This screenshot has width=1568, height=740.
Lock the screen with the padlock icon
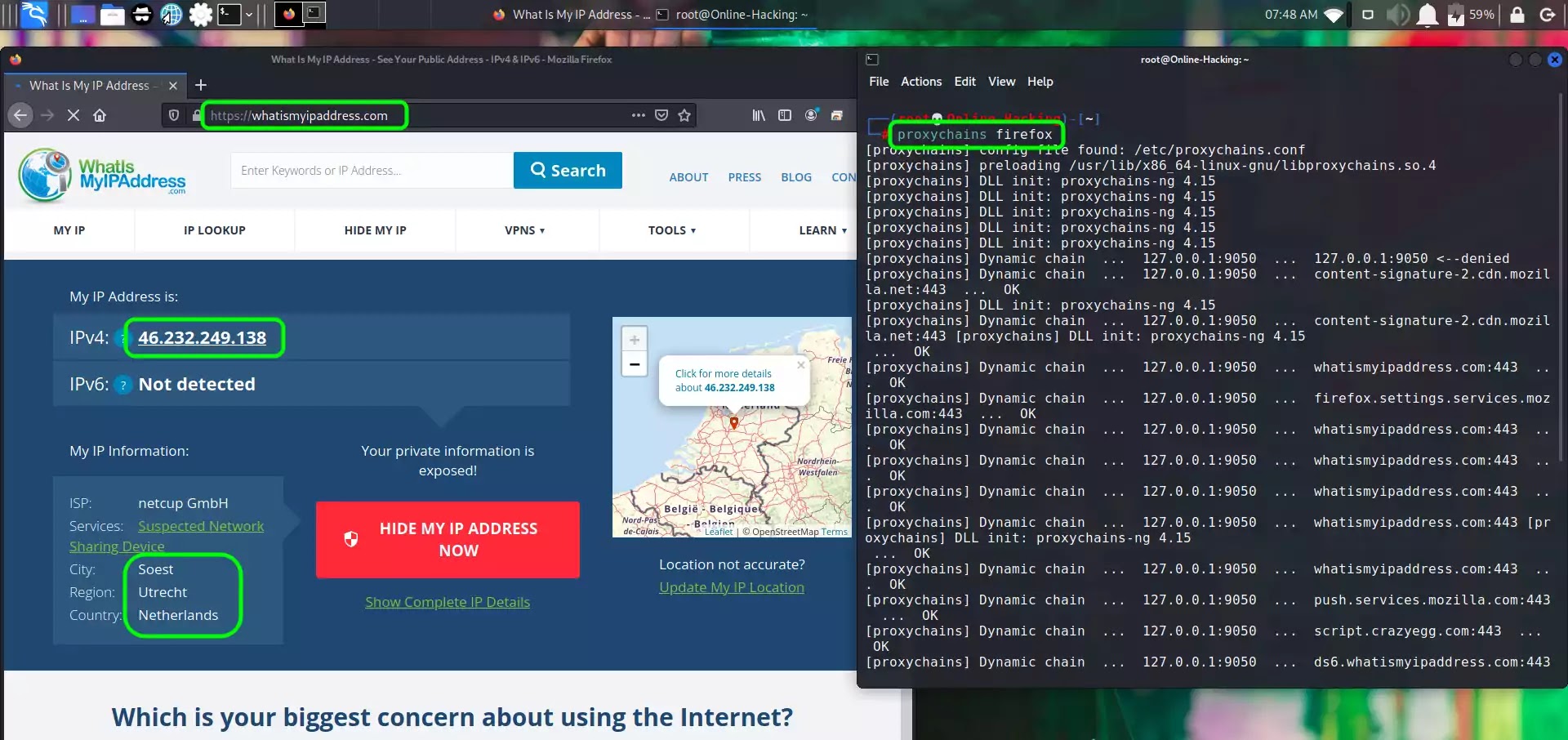[x=1517, y=15]
